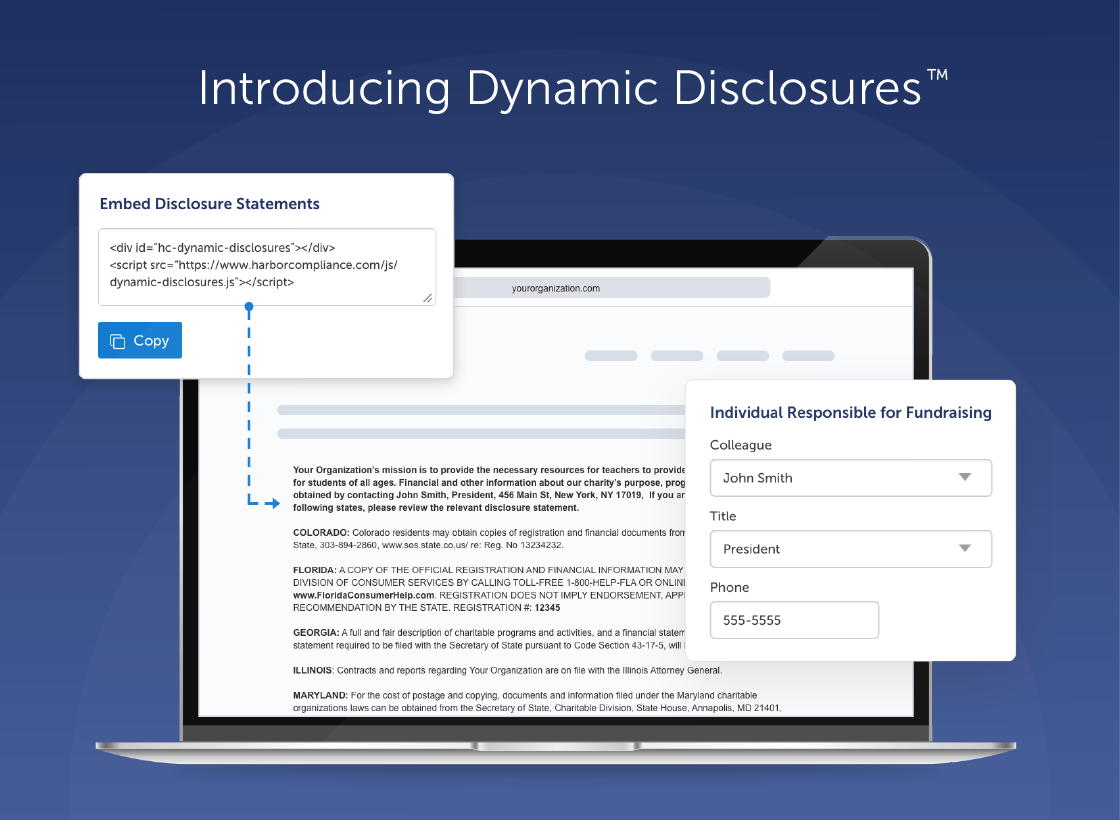Screen dimensions: 1120x820
Task: Open the Title dropdown showing President
Action: [x=851, y=549]
